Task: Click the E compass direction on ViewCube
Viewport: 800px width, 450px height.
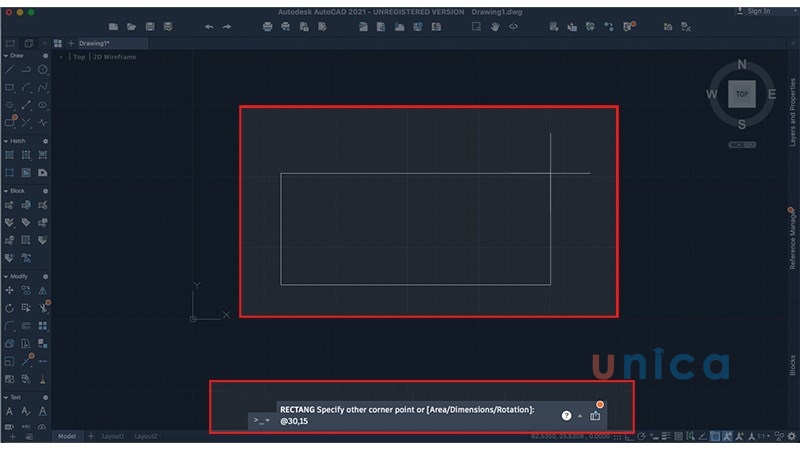Action: 771,94
